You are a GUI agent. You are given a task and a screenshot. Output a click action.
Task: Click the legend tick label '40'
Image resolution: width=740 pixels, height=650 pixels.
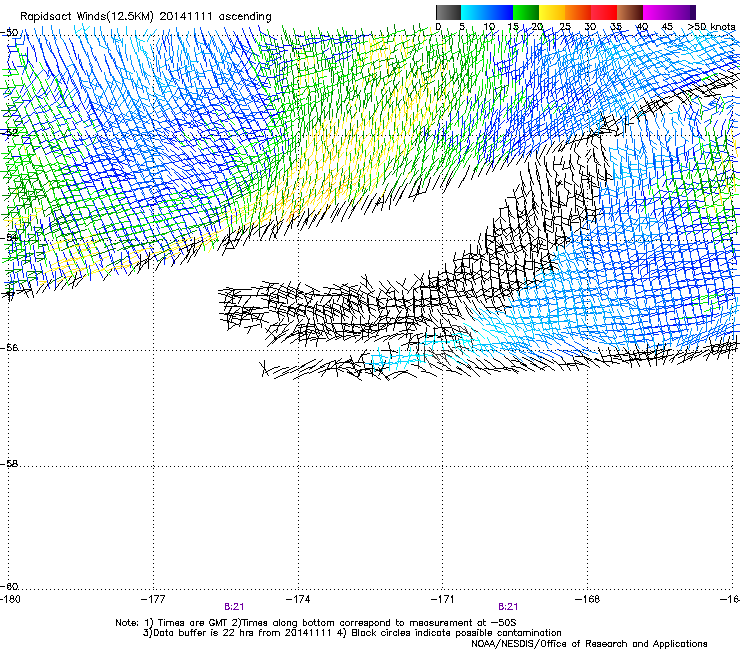pyautogui.click(x=642, y=27)
